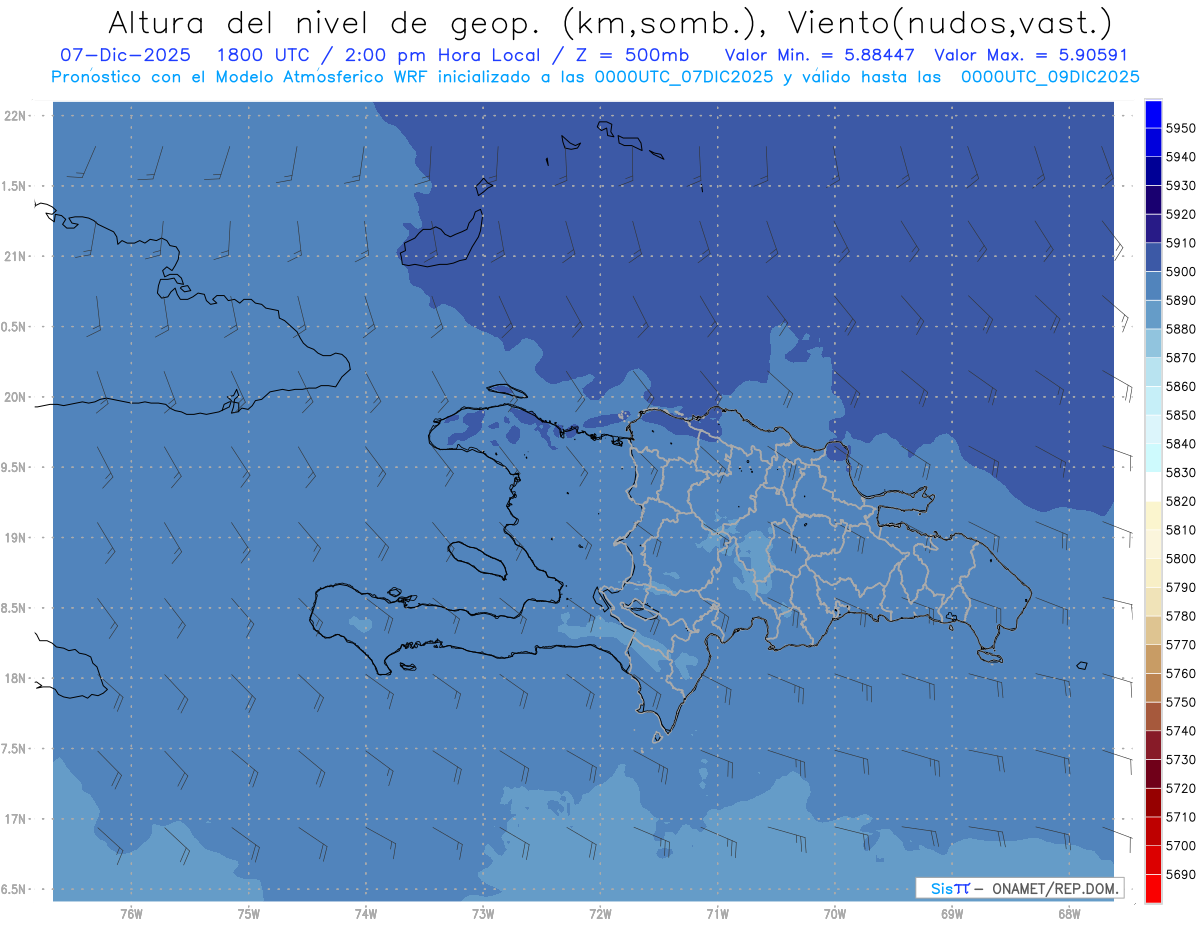1200x927 pixels.
Task: Click the 73W longitude axis label
Action: coord(483,914)
